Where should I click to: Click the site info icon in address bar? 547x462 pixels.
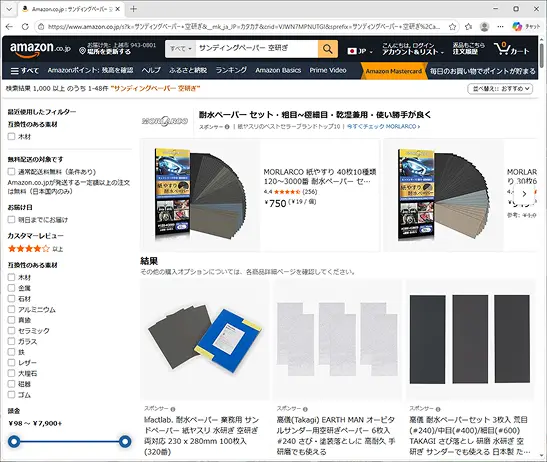coord(41,27)
